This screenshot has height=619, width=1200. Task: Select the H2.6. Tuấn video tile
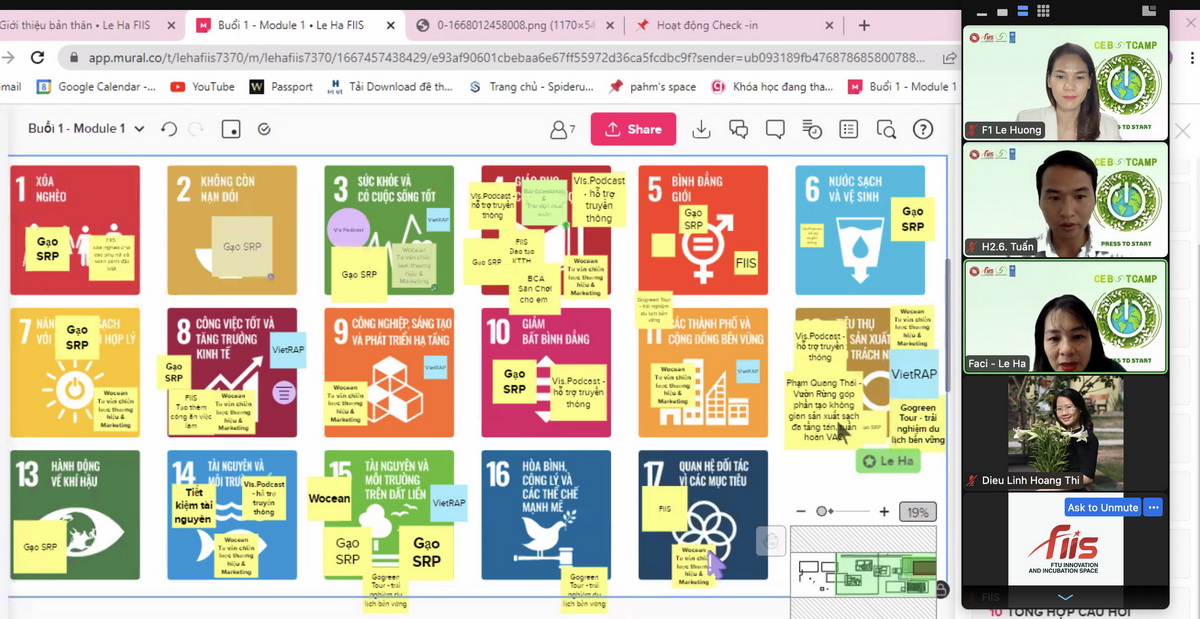pyautogui.click(x=1065, y=200)
